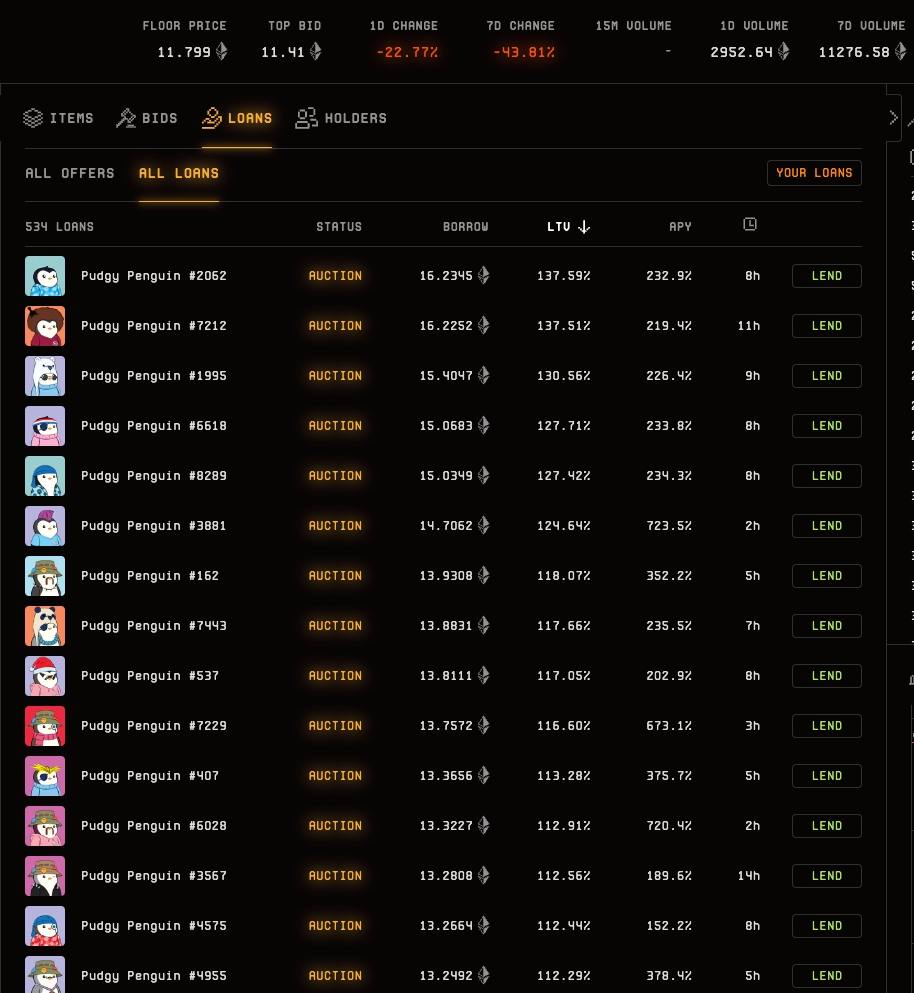Image resolution: width=914 pixels, height=993 pixels.
Task: Open Pudgy Penguin #162 thumbnail
Action: tap(45, 576)
